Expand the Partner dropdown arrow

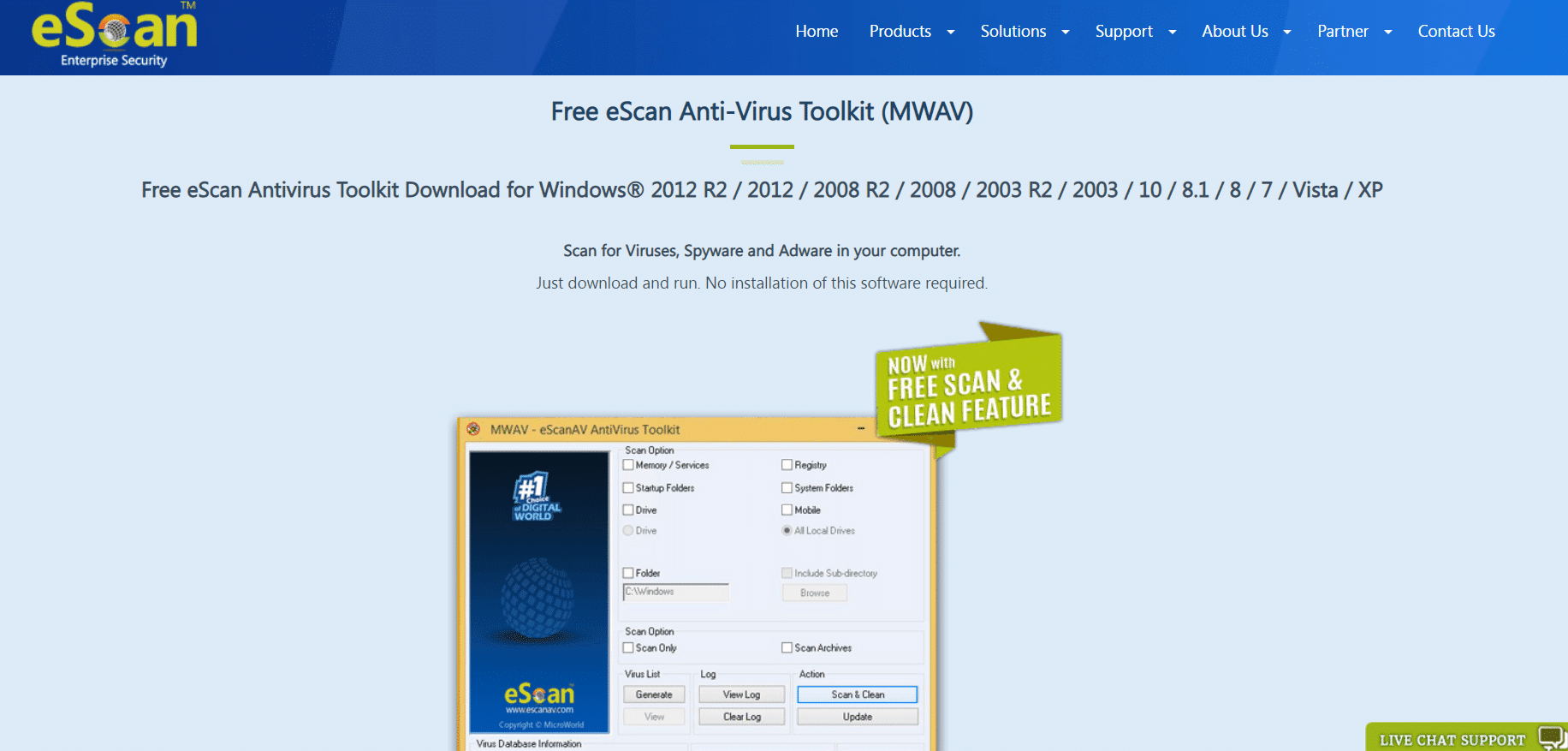(1387, 32)
